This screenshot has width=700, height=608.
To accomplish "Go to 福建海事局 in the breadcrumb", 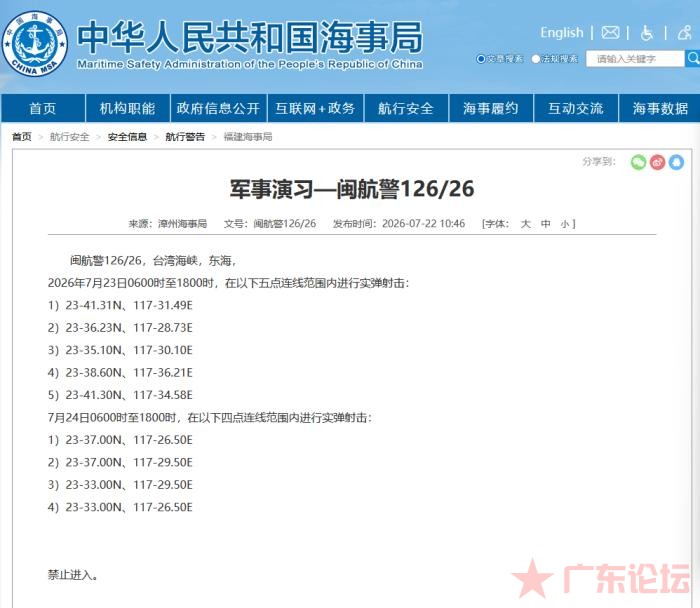I will click(x=248, y=137).
